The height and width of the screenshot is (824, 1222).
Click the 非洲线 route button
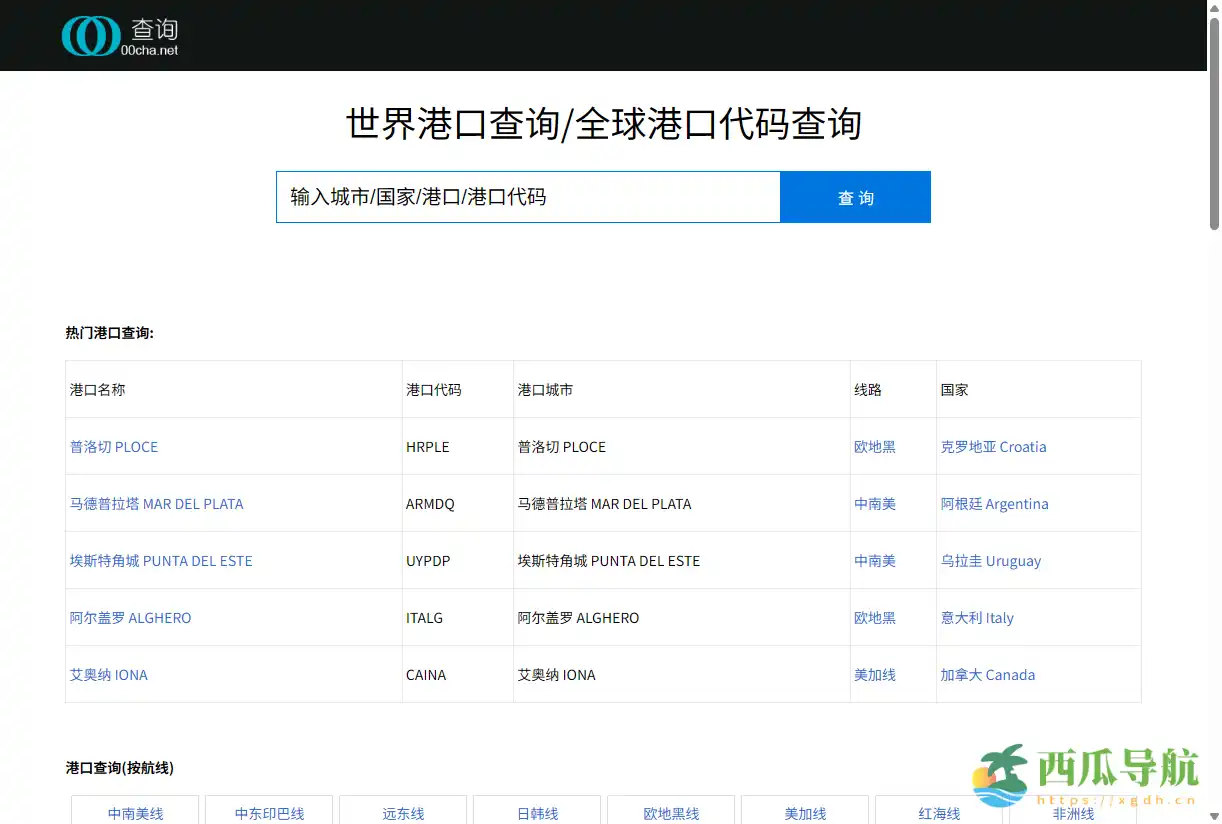tap(1073, 813)
